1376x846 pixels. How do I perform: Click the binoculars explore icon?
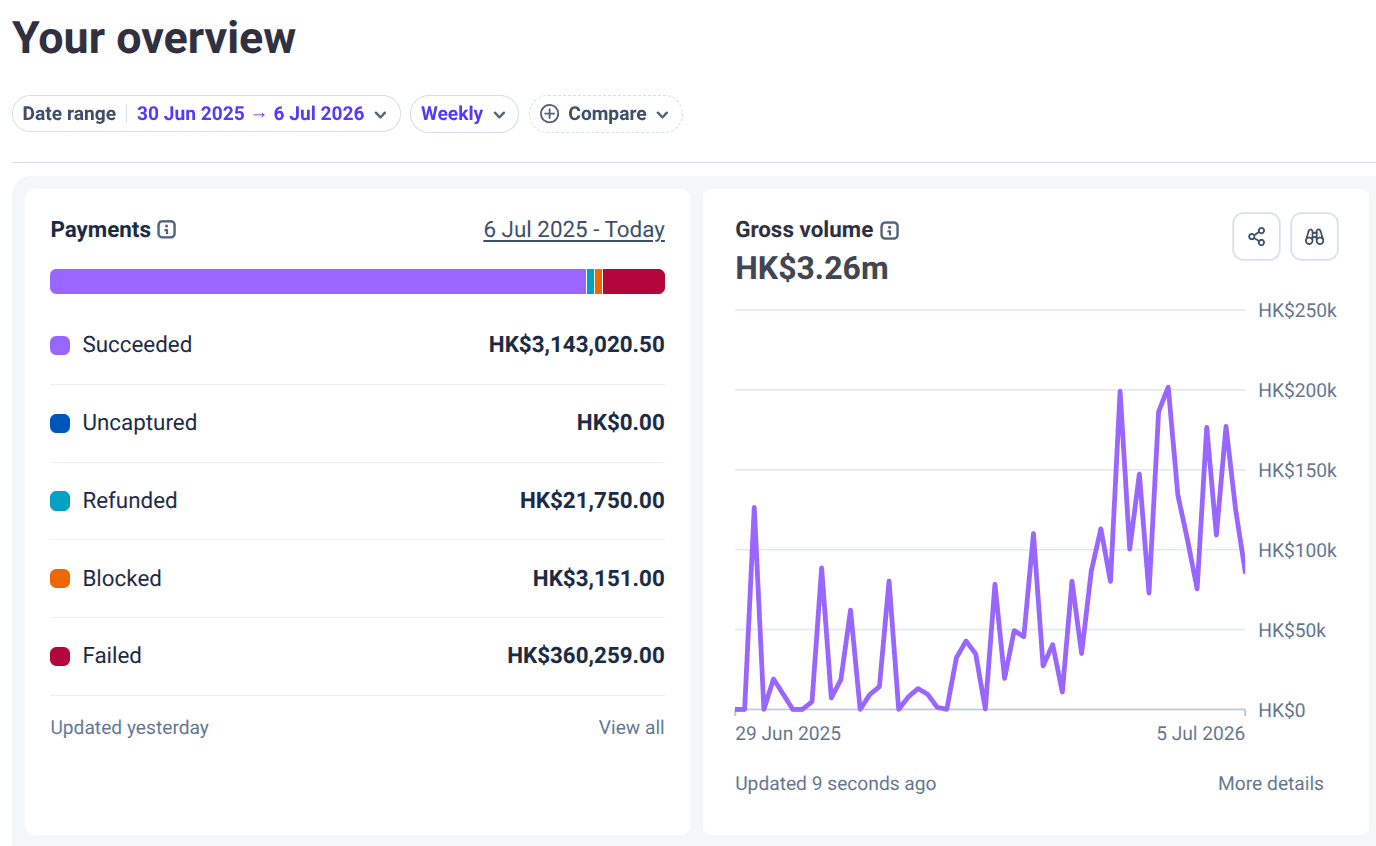pyautogui.click(x=1315, y=237)
